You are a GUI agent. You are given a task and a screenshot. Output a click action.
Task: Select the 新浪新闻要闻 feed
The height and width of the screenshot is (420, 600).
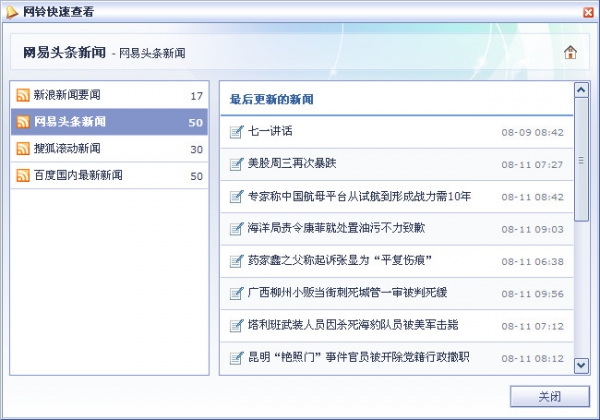(x=109, y=95)
